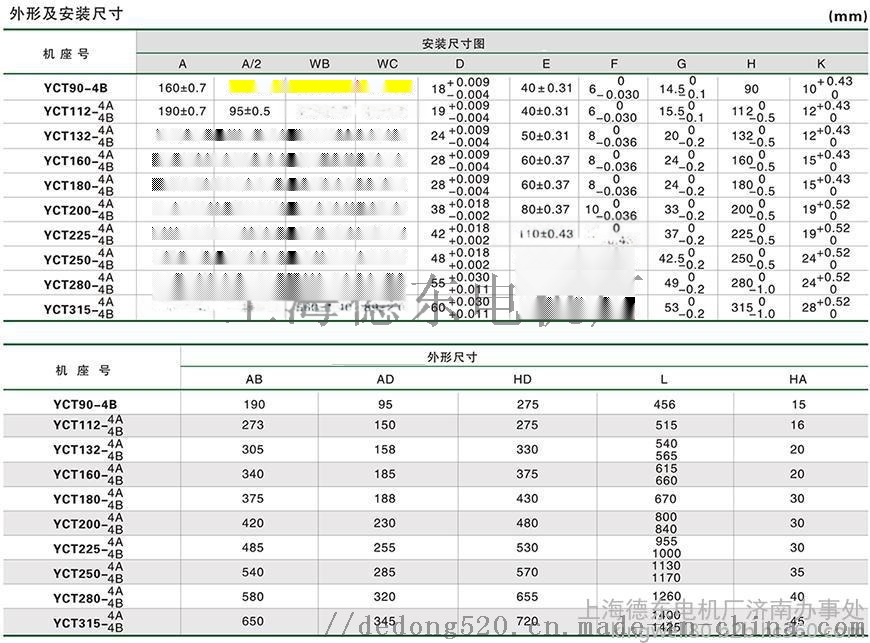Click the L column header
The width and height of the screenshot is (870, 643).
coord(664,379)
